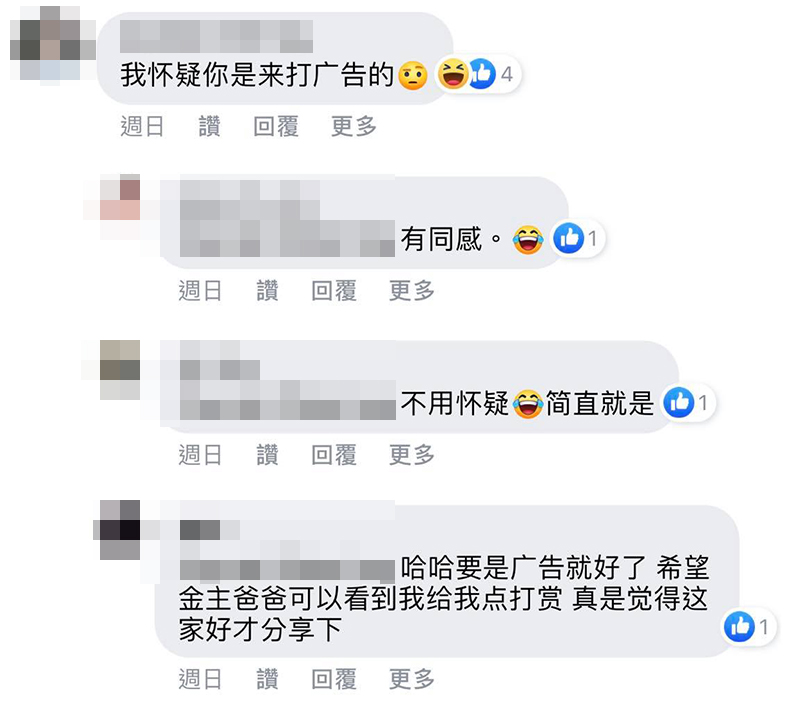The width and height of the screenshot is (800, 710).
Task: Open 更多 options for the top comment
Action: coord(354,126)
